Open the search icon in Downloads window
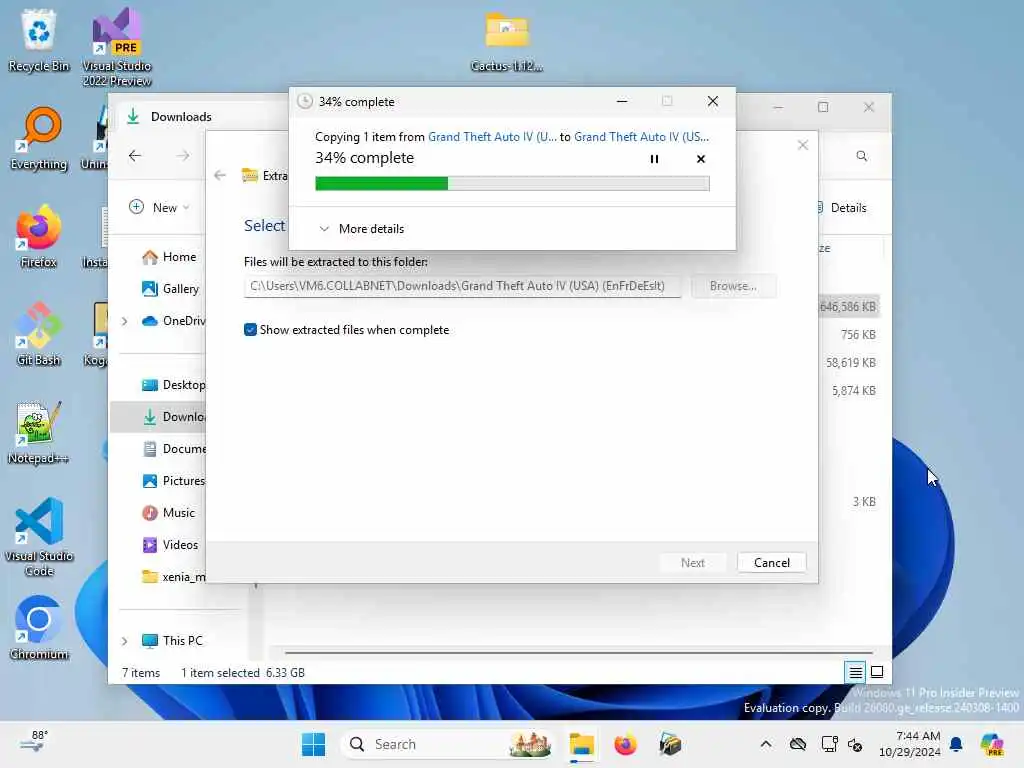The image size is (1024, 768). coord(861,156)
